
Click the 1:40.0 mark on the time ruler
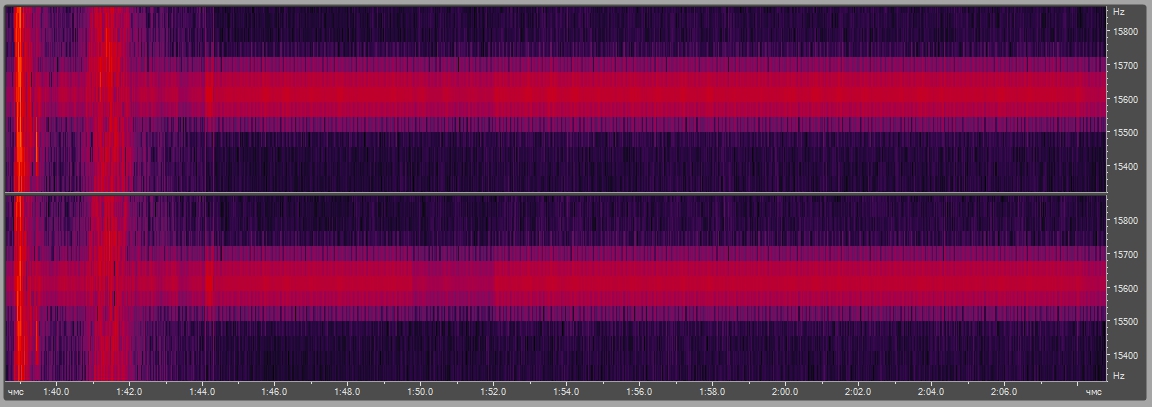point(56,392)
